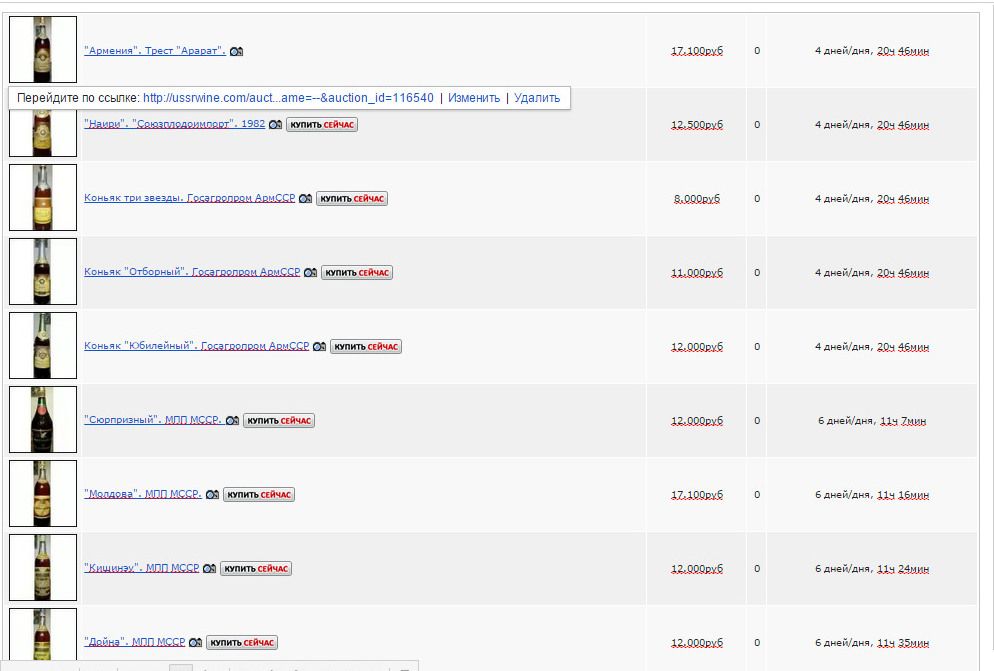The height and width of the screenshot is (671, 994).
Task: Click the bottle thumbnail for "Молдова"
Action: pos(43,494)
